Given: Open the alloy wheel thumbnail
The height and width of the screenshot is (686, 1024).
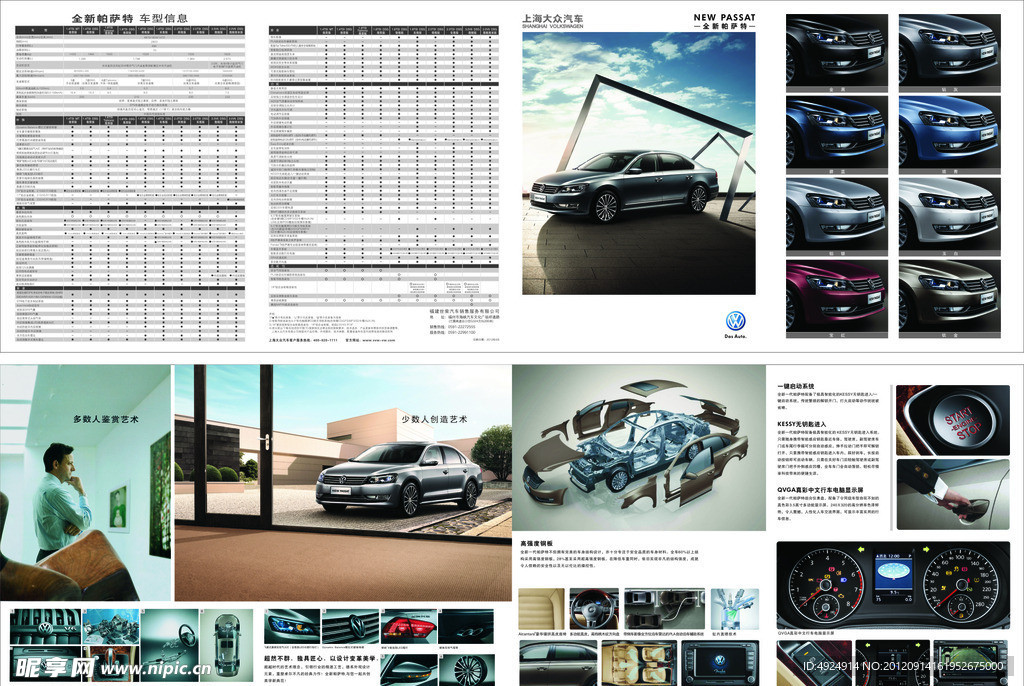Looking at the screenshot, I should coord(467,670).
